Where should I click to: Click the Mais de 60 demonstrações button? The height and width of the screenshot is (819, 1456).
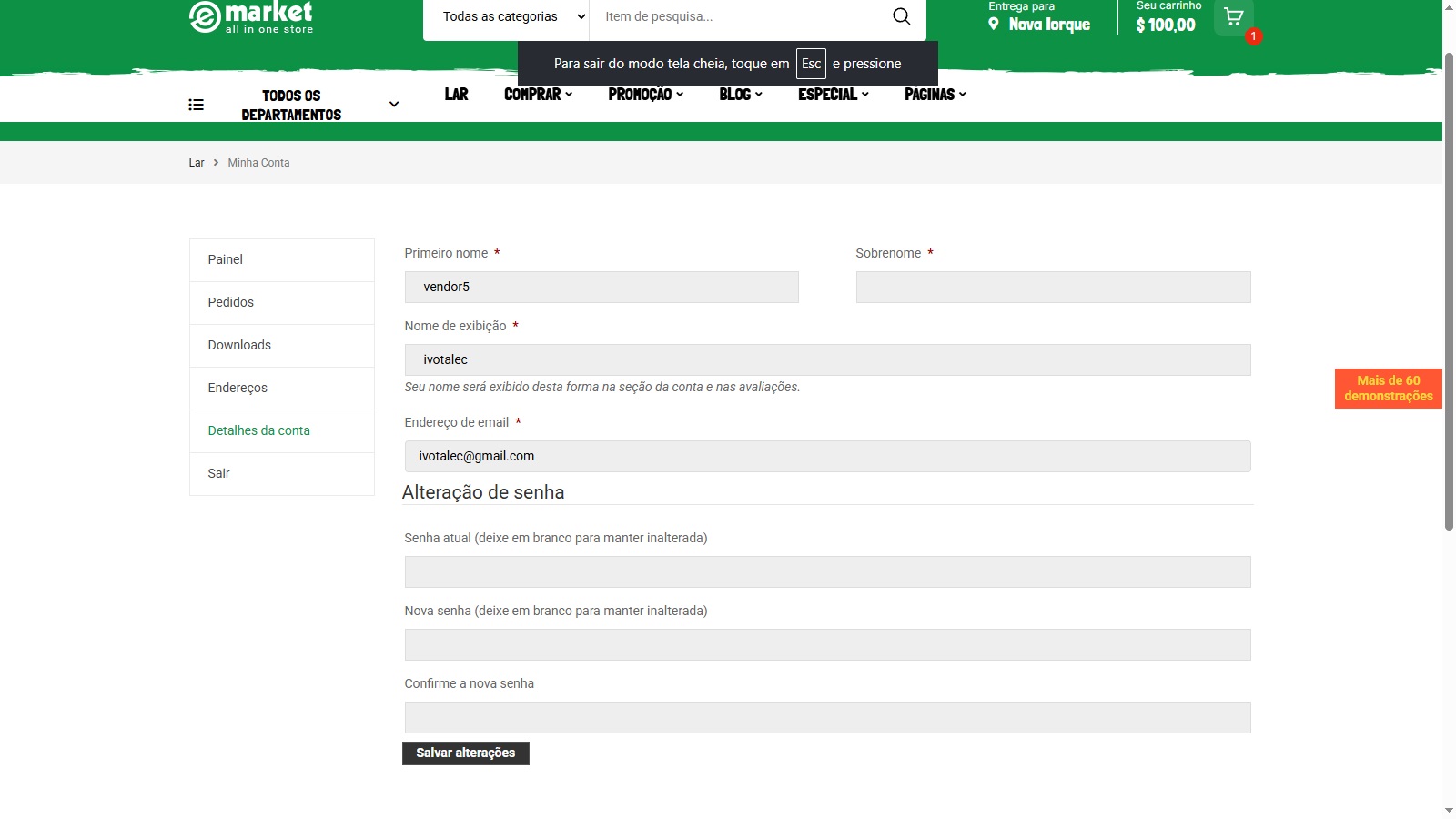point(1388,389)
